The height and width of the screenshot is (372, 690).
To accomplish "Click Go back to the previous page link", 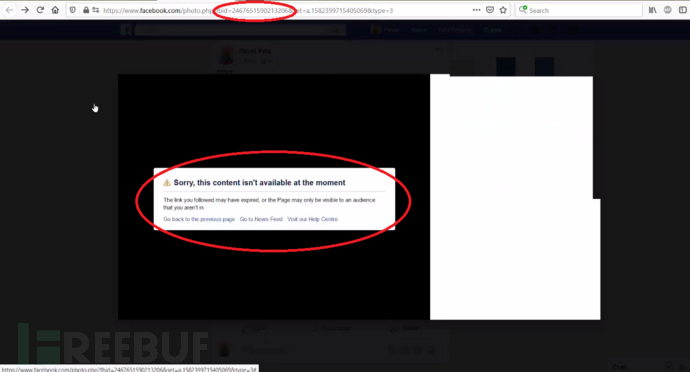I will point(199,219).
